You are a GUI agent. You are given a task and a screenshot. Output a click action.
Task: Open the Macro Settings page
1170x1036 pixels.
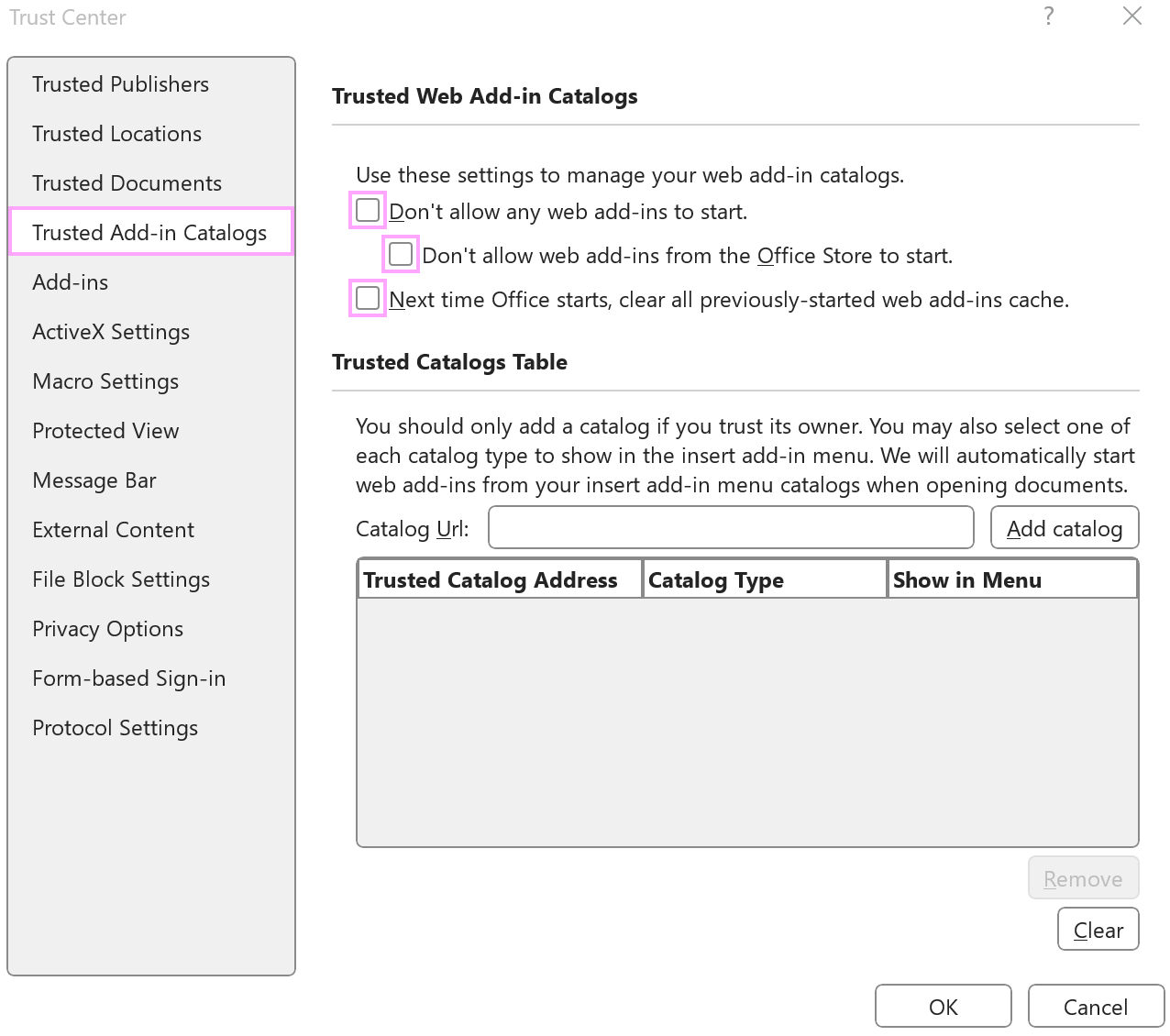point(105,381)
